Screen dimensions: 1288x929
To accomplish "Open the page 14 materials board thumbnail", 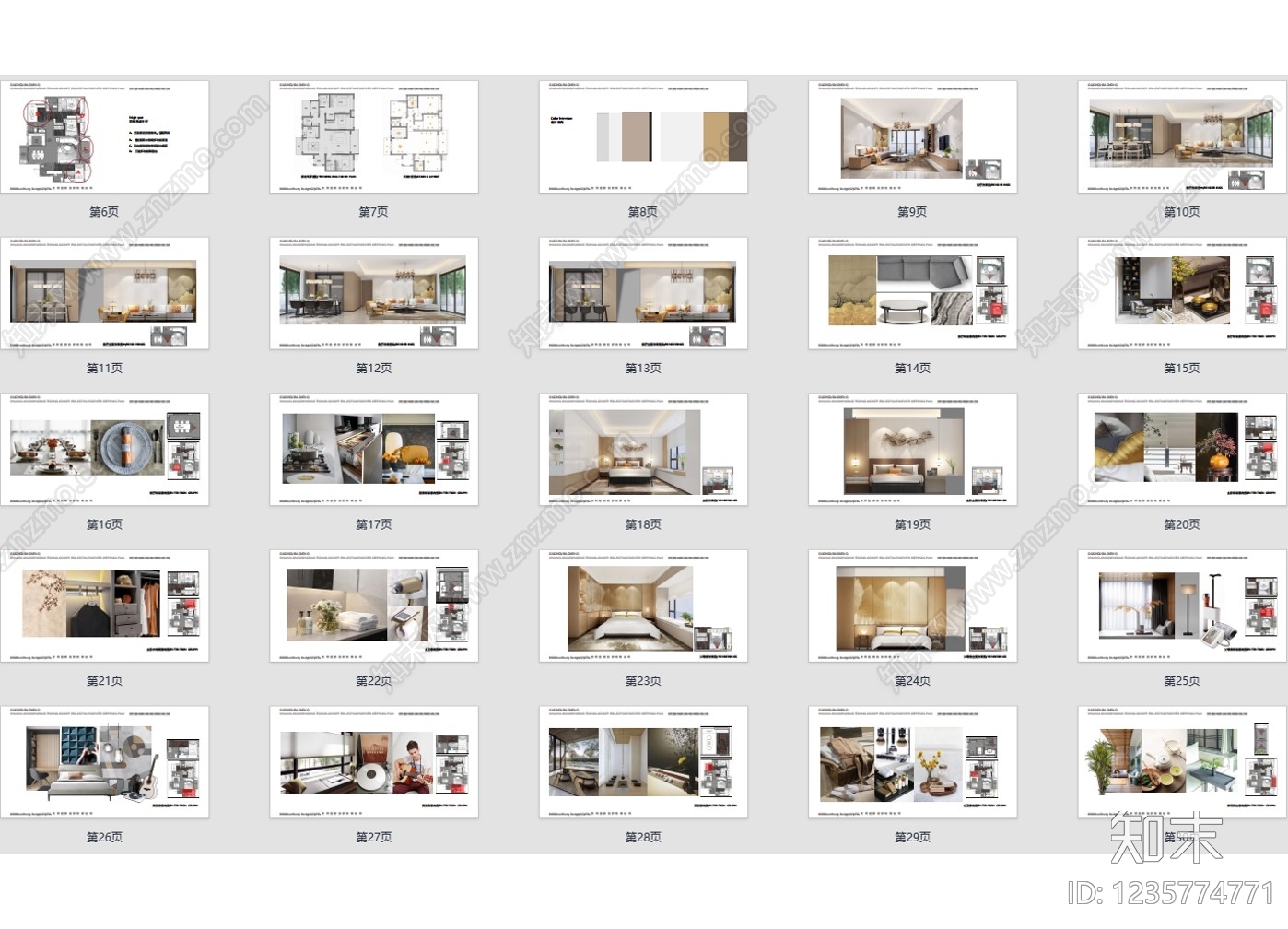I will pyautogui.click(x=913, y=293).
